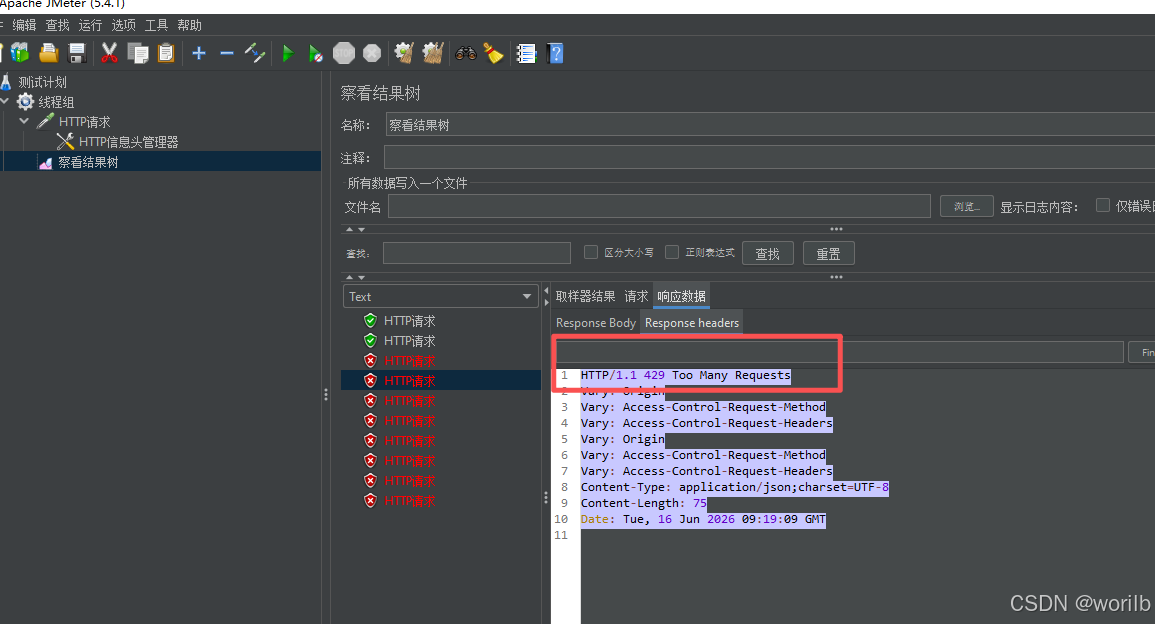Click the Expand All plus icon
This screenshot has height=624, width=1155.
(199, 53)
